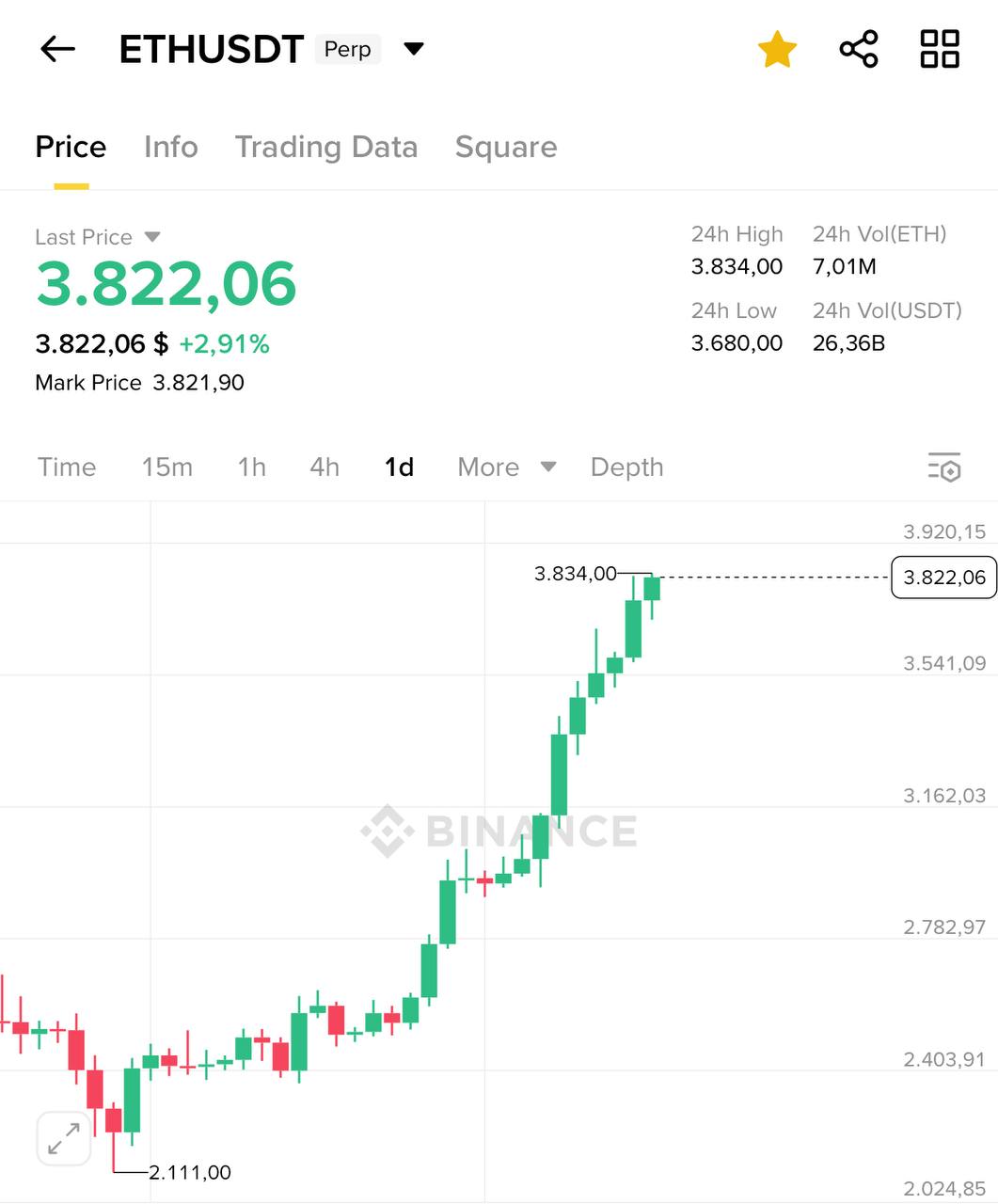This screenshot has width=998, height=1204.
Task: Click the Perp contract badge
Action: tap(347, 49)
